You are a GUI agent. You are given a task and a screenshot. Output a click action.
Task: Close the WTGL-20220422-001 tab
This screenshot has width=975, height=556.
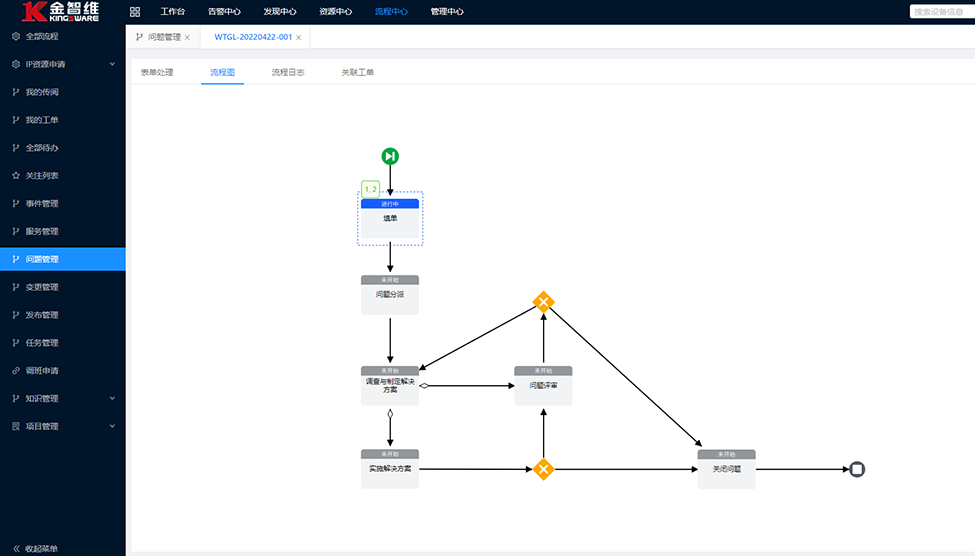tap(298, 38)
